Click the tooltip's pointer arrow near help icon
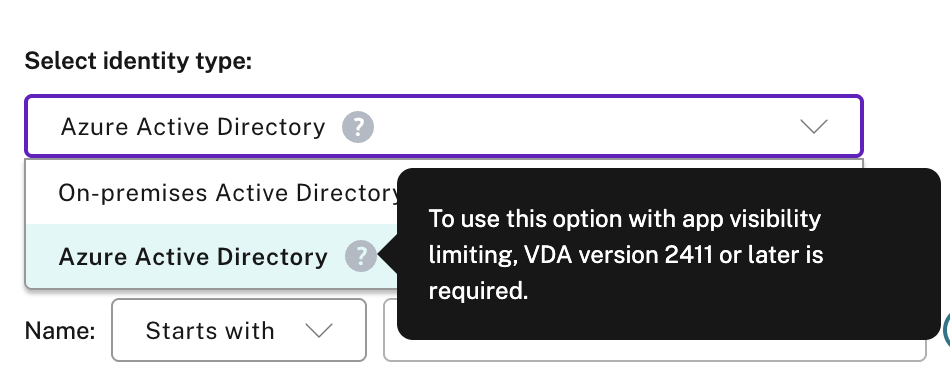The height and width of the screenshot is (379, 950). click(x=387, y=256)
